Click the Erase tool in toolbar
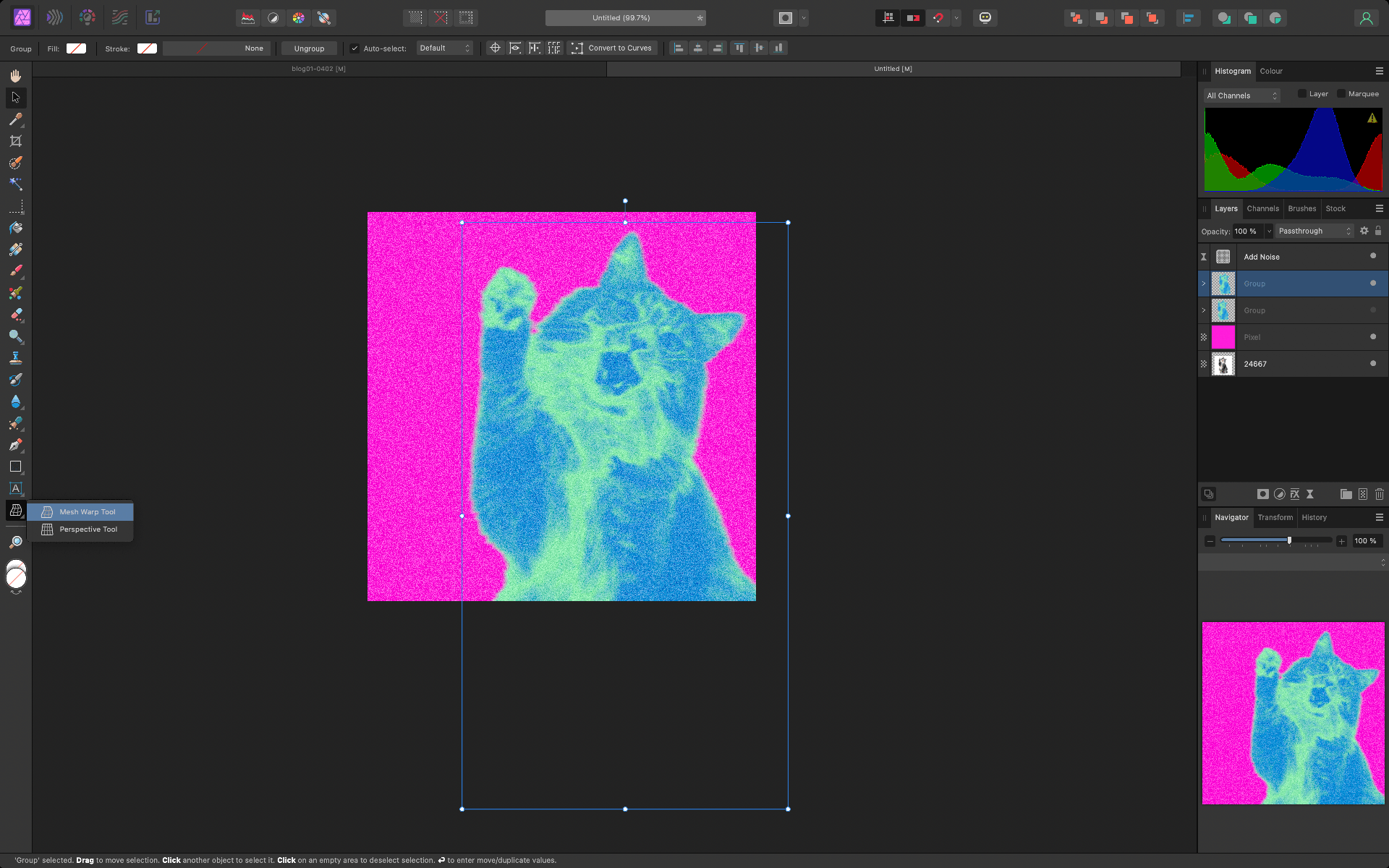The width and height of the screenshot is (1389, 868). (x=15, y=315)
